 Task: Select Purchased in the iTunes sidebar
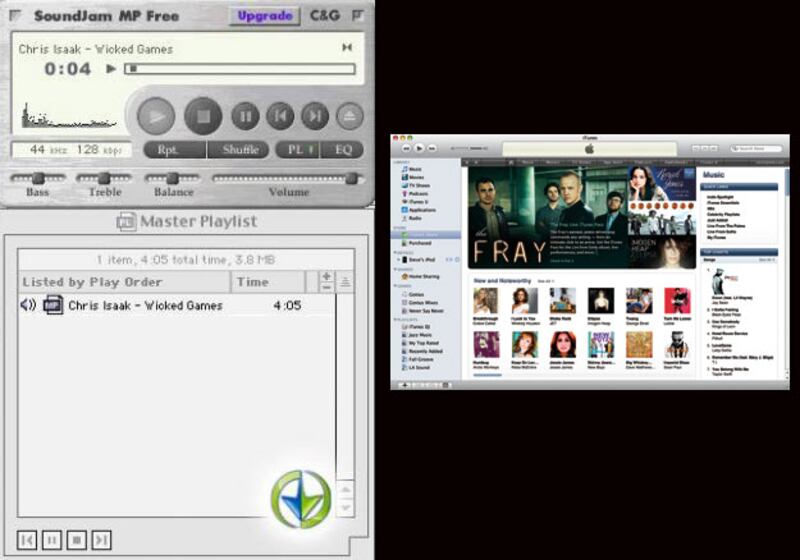[416, 243]
